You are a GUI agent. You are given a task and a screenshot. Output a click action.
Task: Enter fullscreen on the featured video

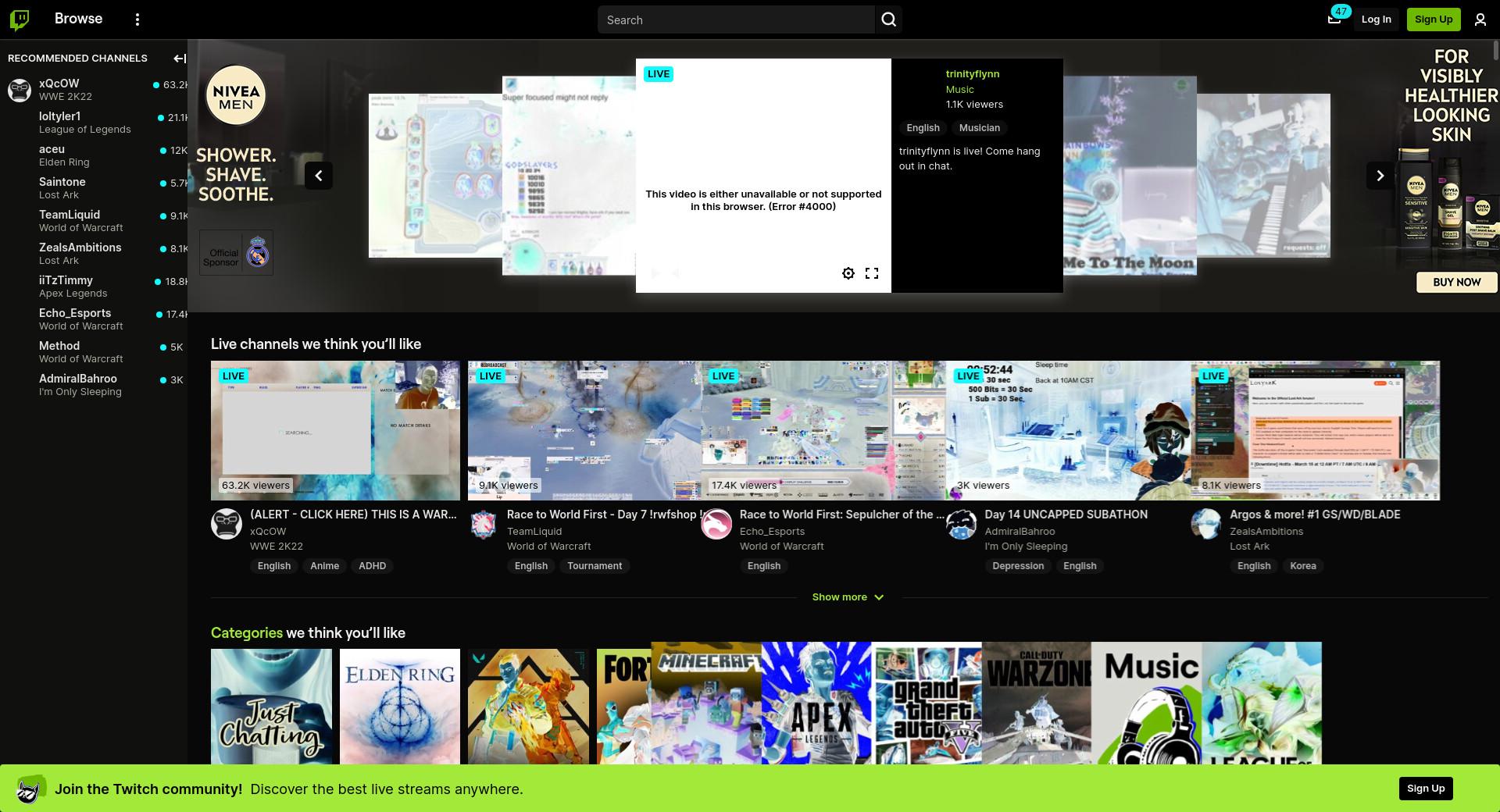[872, 273]
